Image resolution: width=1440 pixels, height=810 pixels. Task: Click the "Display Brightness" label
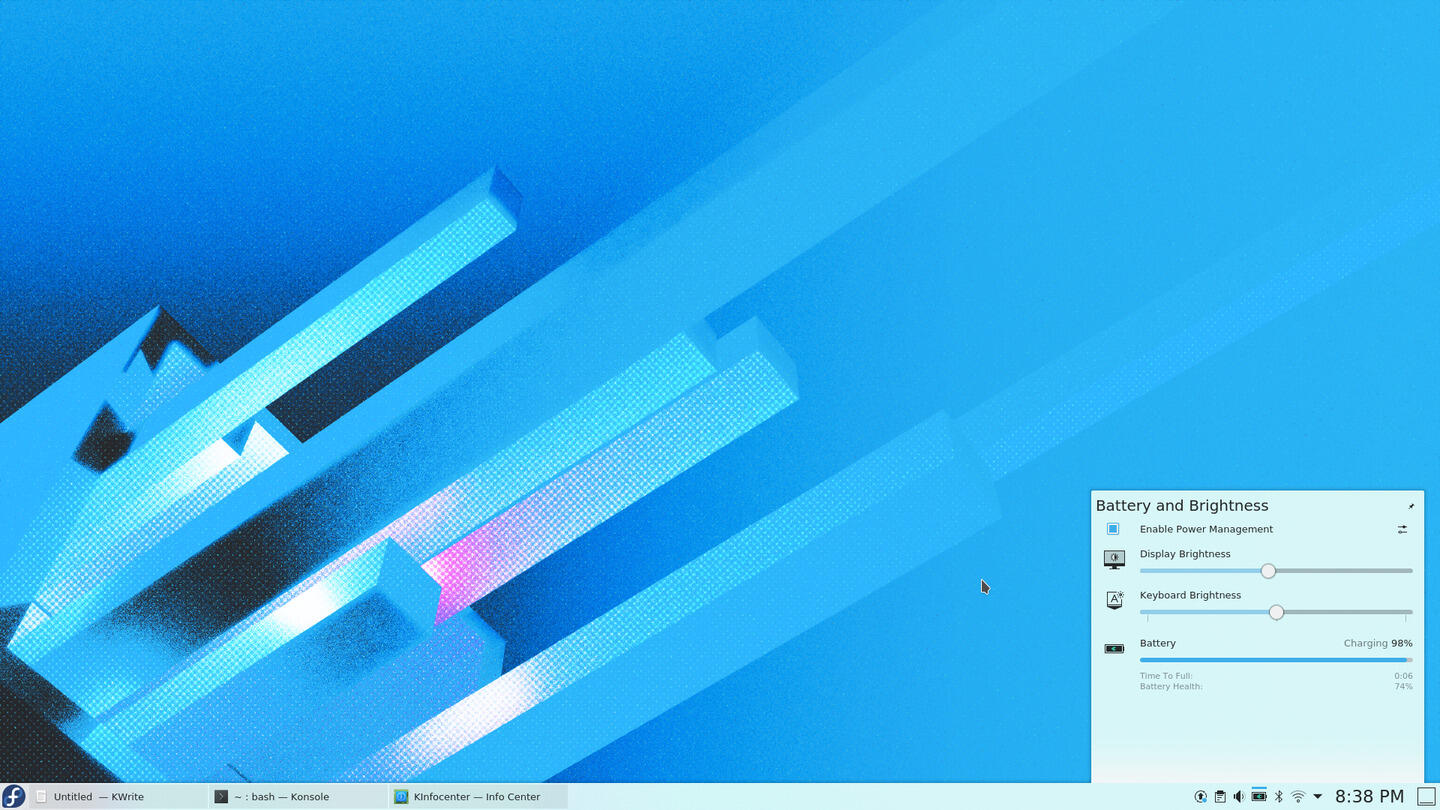(x=1185, y=554)
